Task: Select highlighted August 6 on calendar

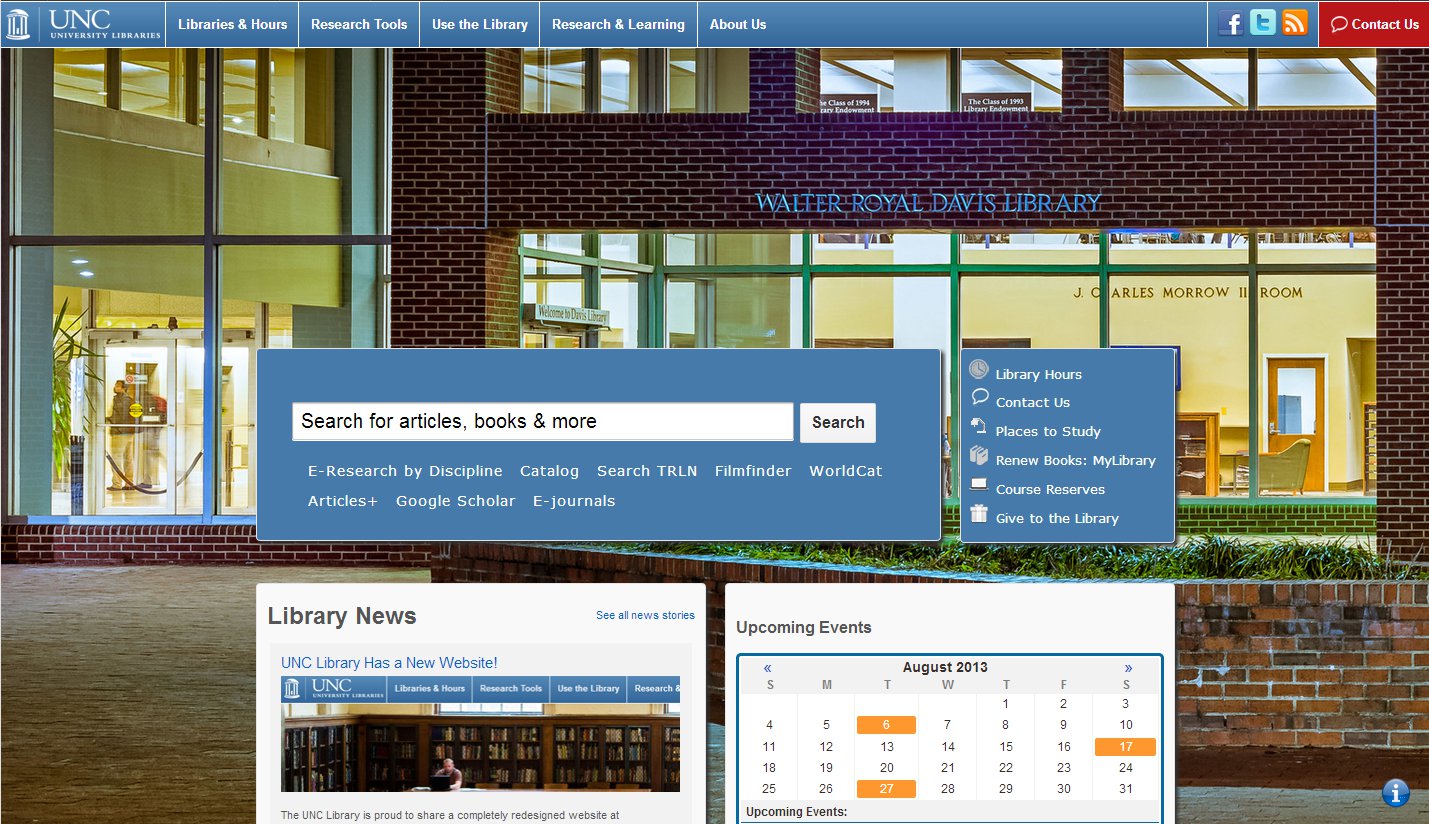Action: click(x=886, y=725)
